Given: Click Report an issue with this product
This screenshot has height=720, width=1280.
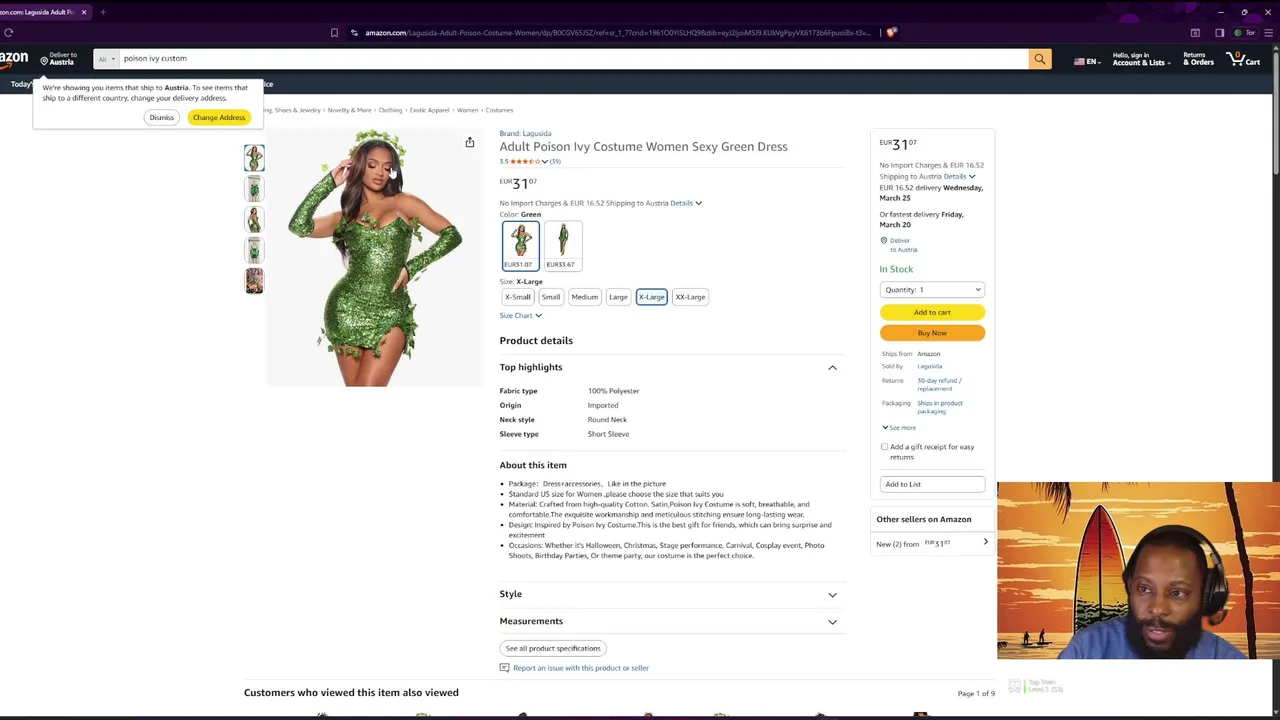Looking at the screenshot, I should (581, 668).
